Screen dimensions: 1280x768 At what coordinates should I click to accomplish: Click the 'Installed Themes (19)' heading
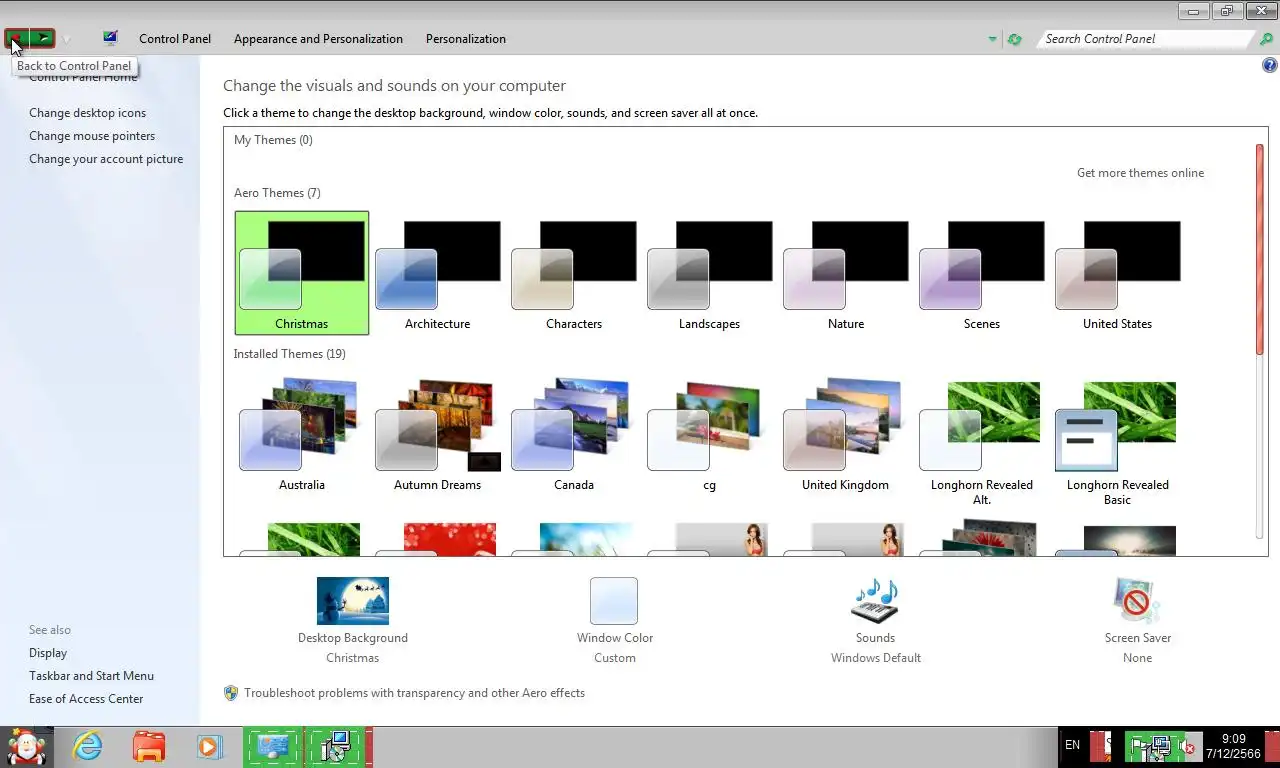pos(289,354)
